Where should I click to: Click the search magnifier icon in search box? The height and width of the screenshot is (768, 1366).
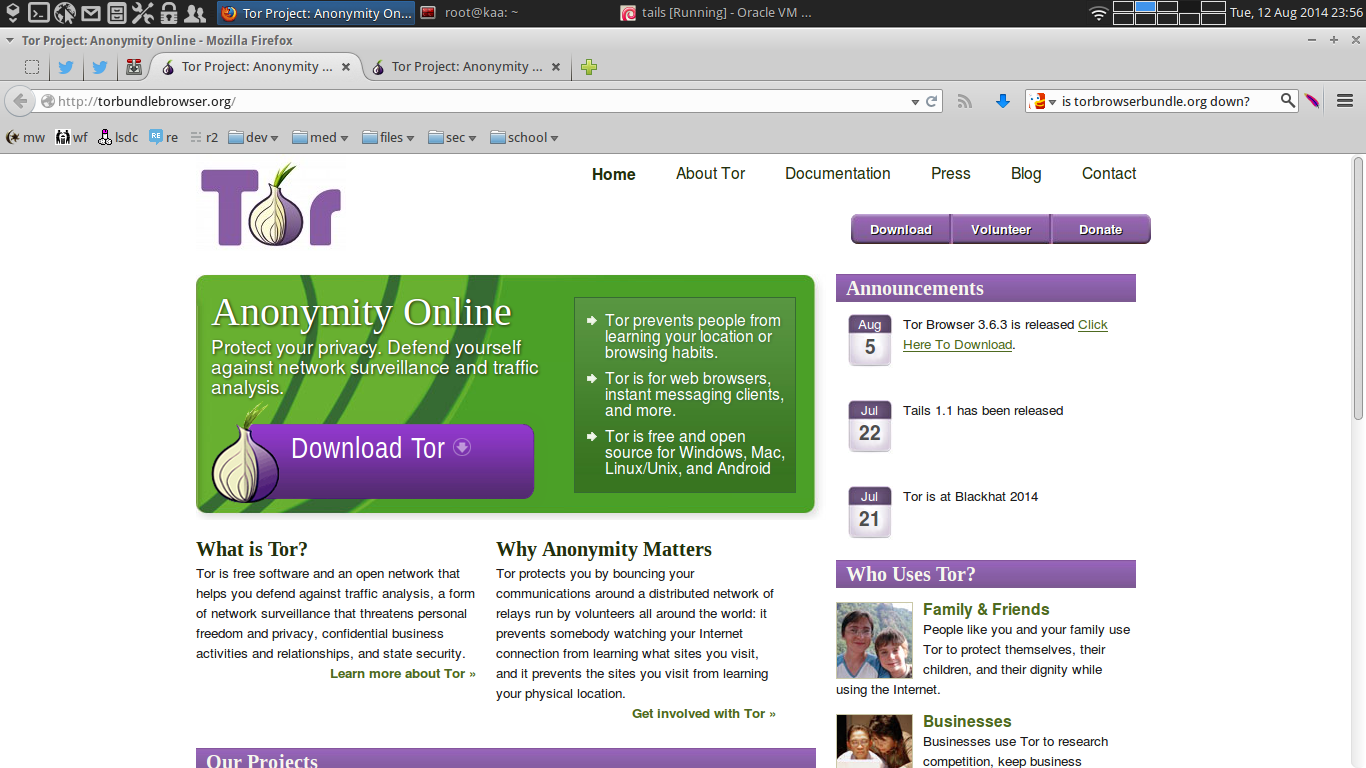coord(1288,101)
